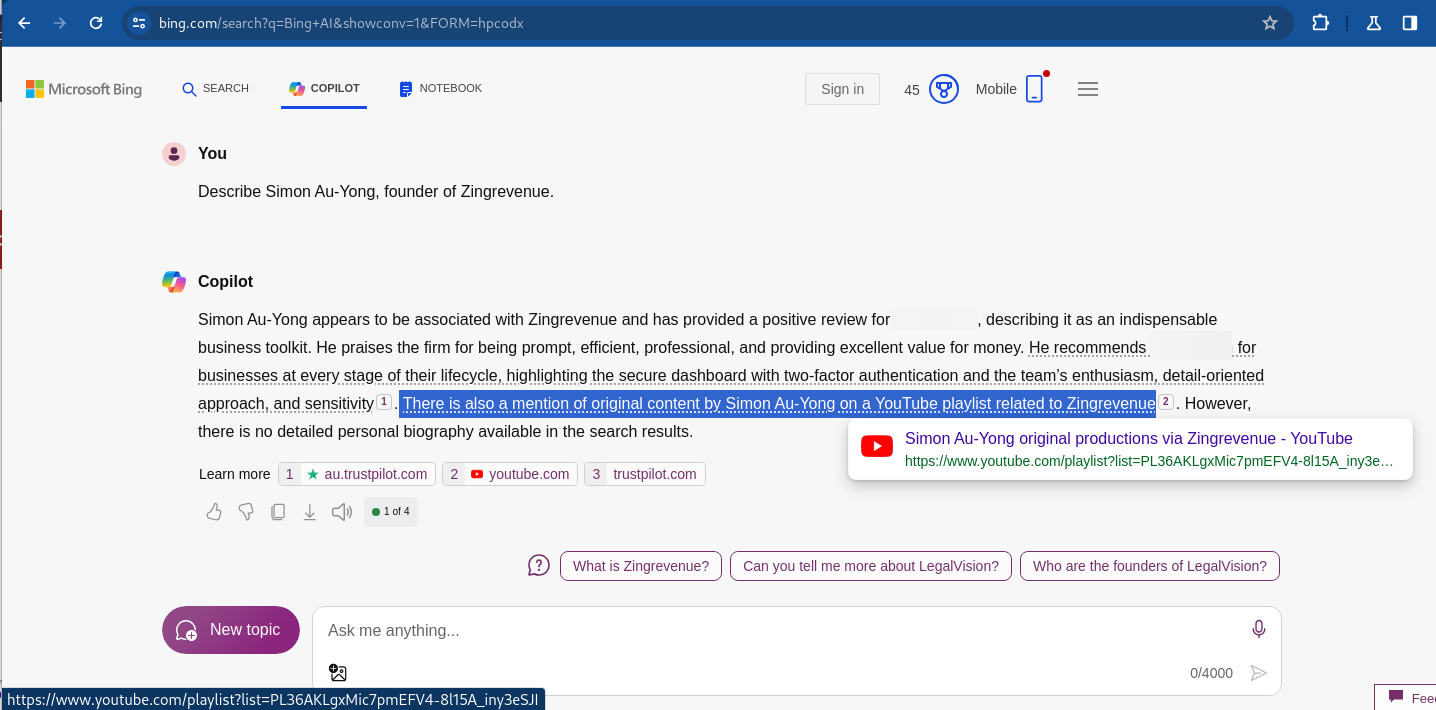Click the YouTube playlist URL in the popup
The width and height of the screenshot is (1436, 710).
click(x=1149, y=461)
